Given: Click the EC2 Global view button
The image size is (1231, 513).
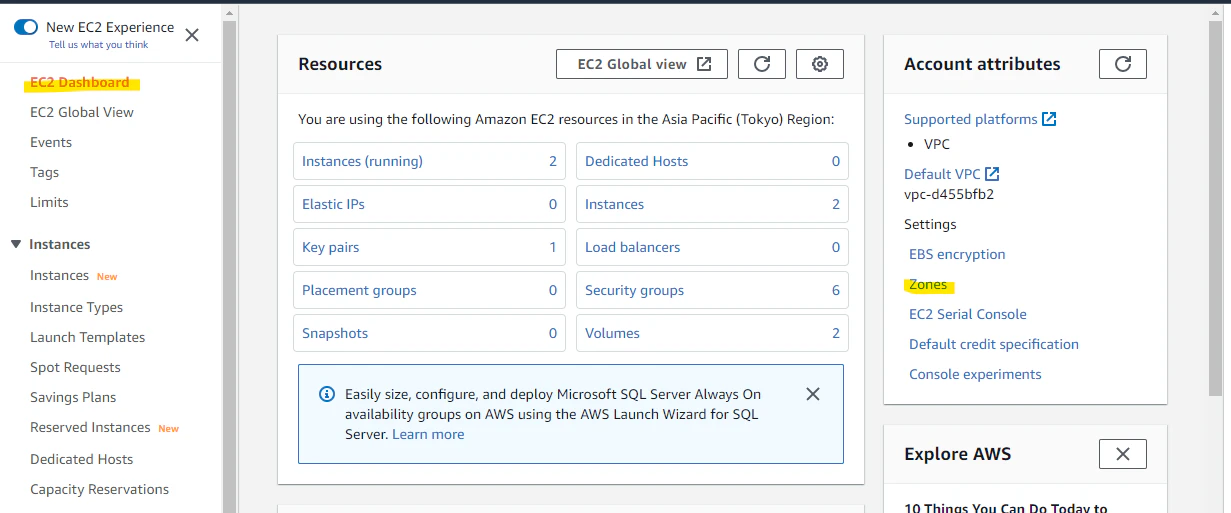Looking at the screenshot, I should [x=642, y=64].
